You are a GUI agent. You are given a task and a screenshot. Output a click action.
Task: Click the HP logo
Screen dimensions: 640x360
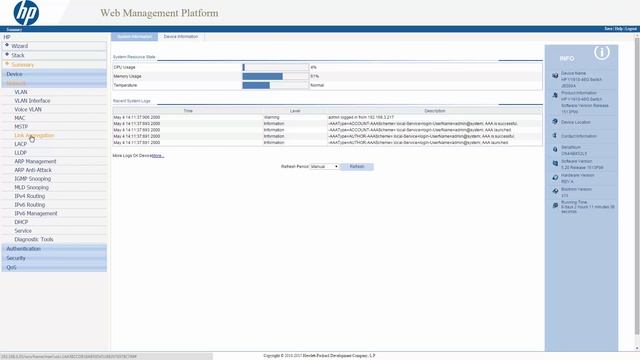tap(26, 13)
